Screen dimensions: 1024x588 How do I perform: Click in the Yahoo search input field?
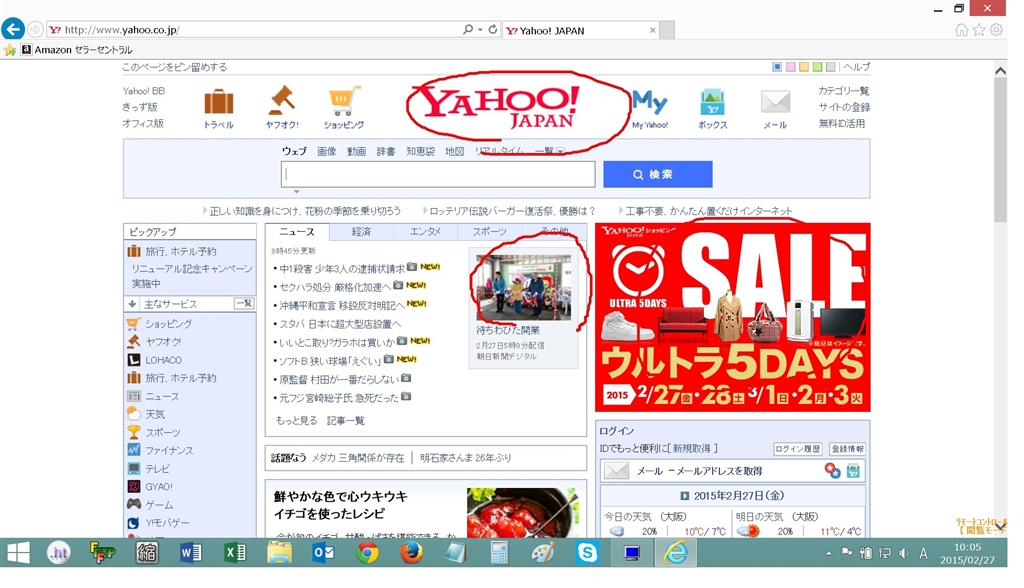tap(438, 174)
